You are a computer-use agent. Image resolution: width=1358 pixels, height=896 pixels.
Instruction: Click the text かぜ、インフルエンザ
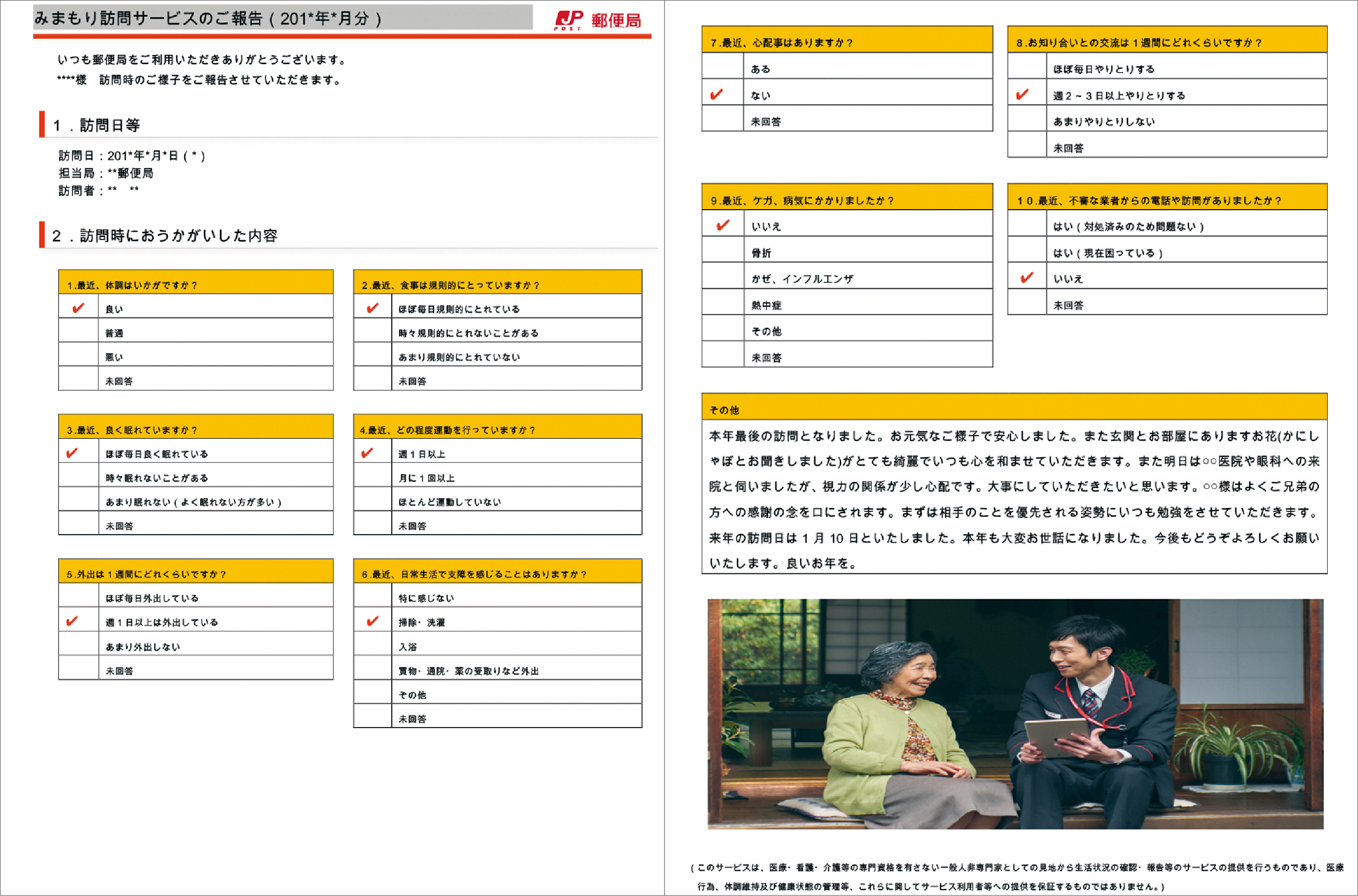point(802,278)
